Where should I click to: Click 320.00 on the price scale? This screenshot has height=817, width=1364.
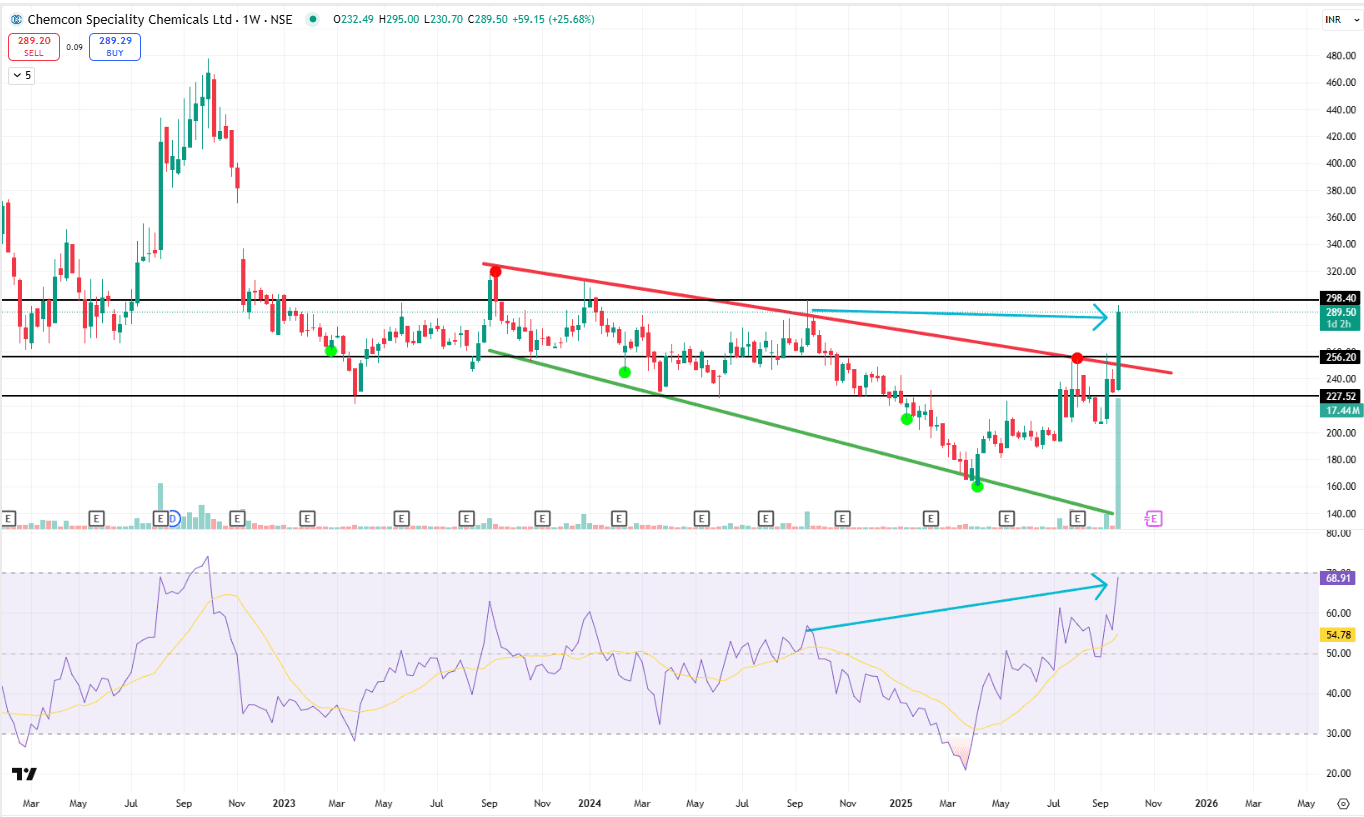pos(1340,272)
